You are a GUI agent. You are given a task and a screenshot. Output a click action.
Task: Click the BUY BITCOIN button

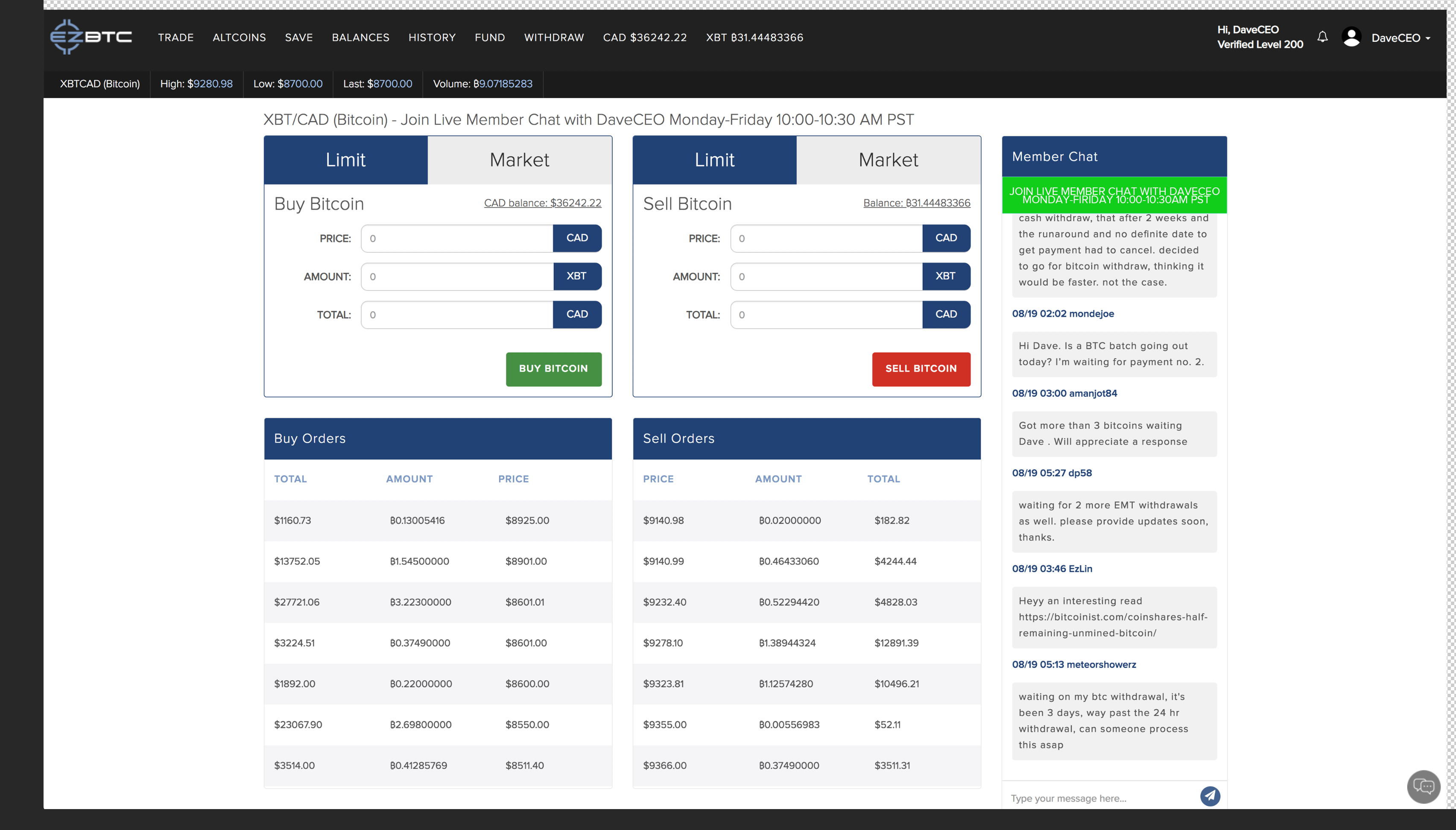(x=553, y=369)
